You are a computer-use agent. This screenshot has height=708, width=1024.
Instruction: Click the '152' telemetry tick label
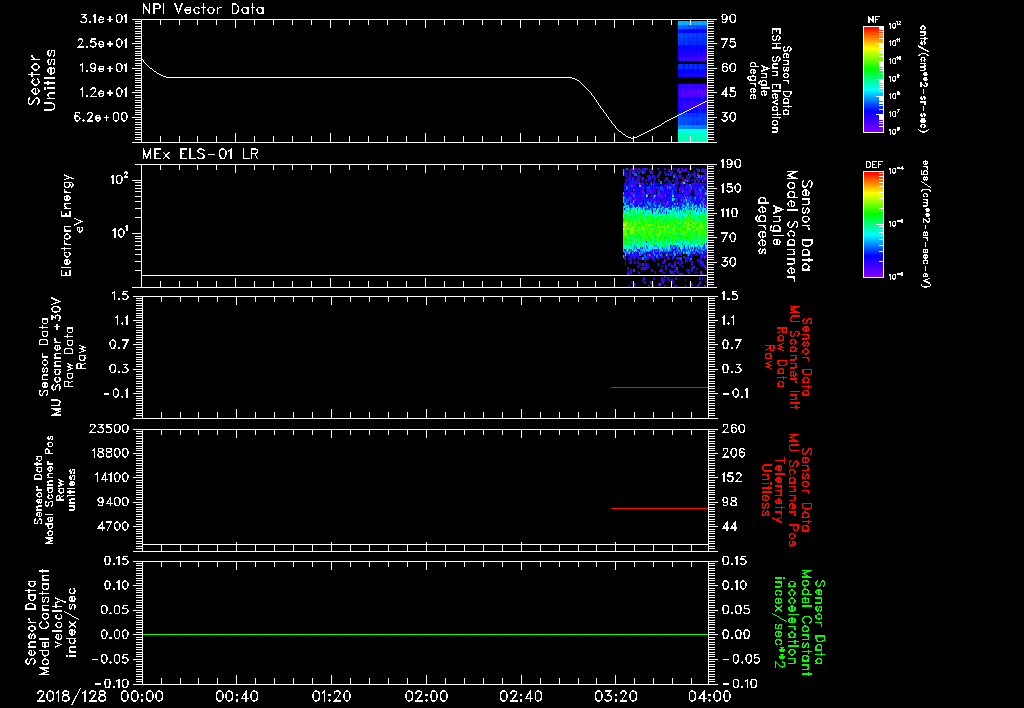732,477
